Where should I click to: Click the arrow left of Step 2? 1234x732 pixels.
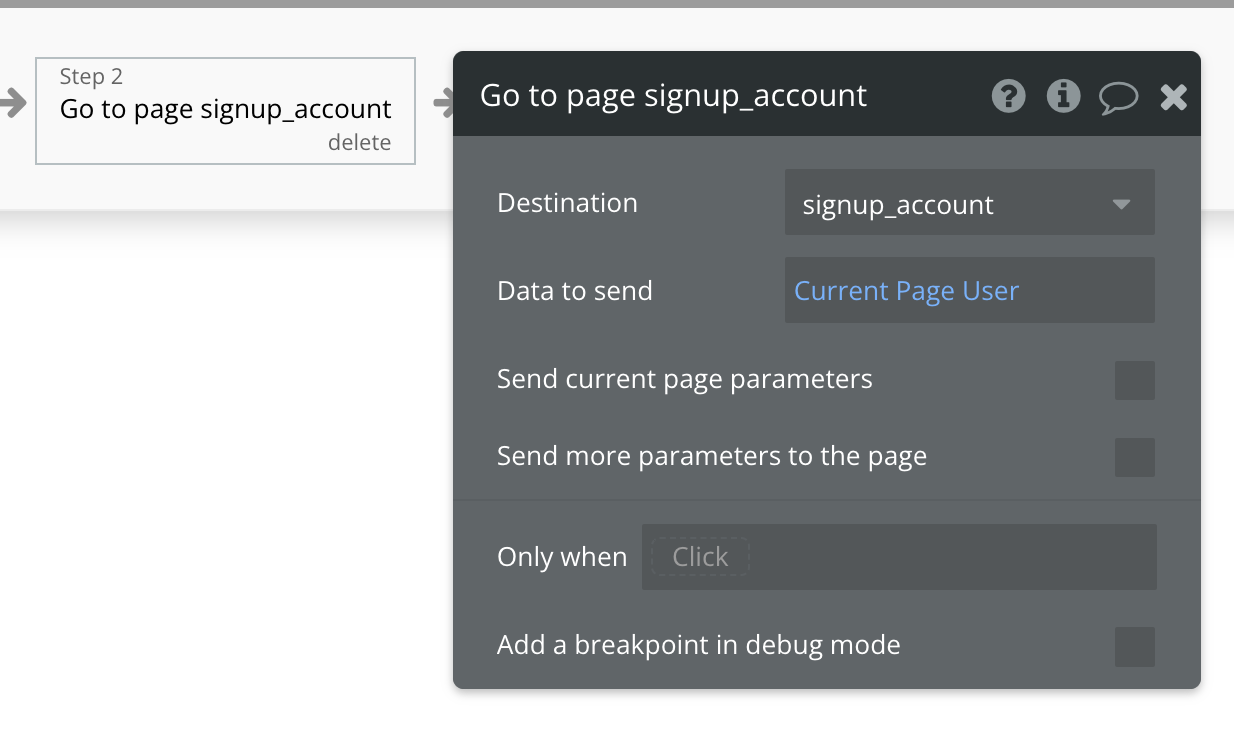(13, 102)
